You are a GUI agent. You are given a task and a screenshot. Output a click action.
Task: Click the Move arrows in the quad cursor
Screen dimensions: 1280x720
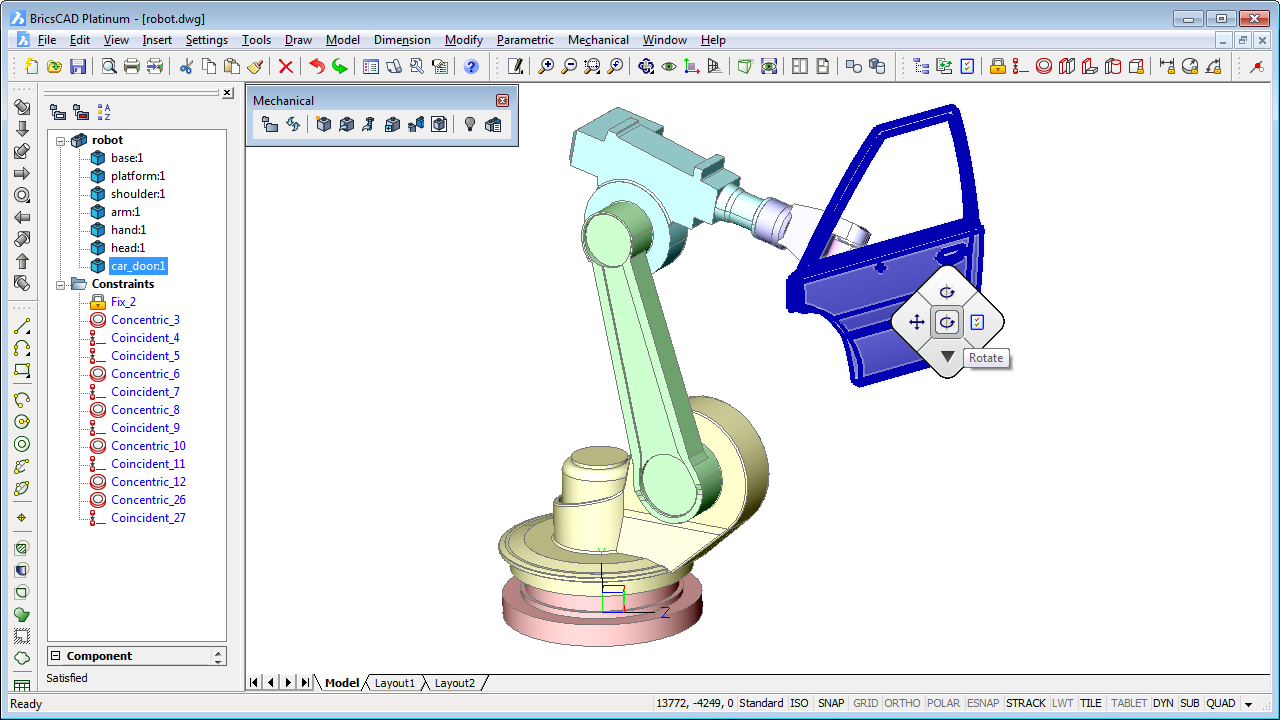(x=916, y=322)
